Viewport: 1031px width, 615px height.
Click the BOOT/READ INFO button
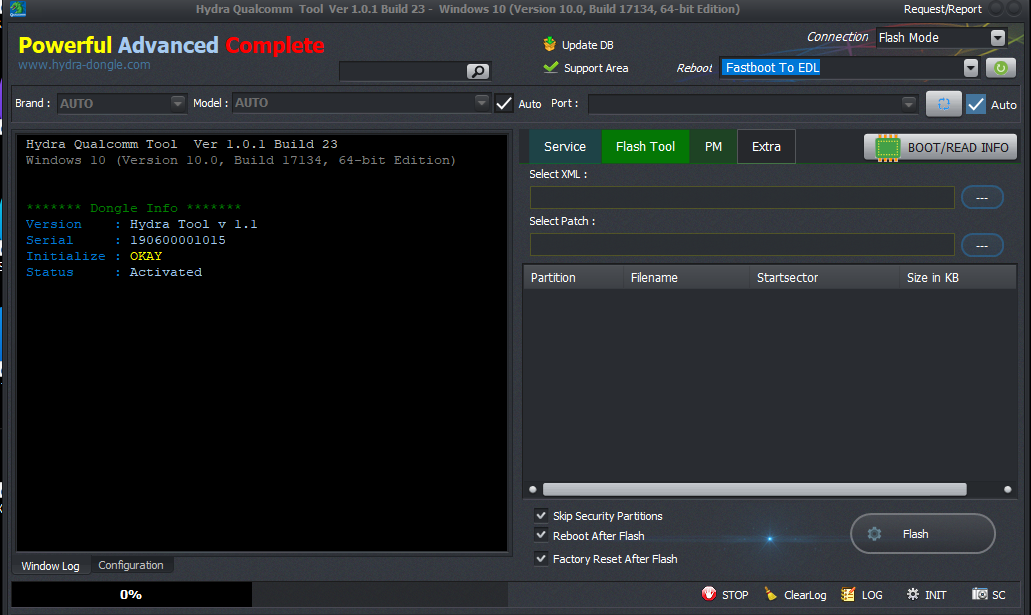(940, 147)
